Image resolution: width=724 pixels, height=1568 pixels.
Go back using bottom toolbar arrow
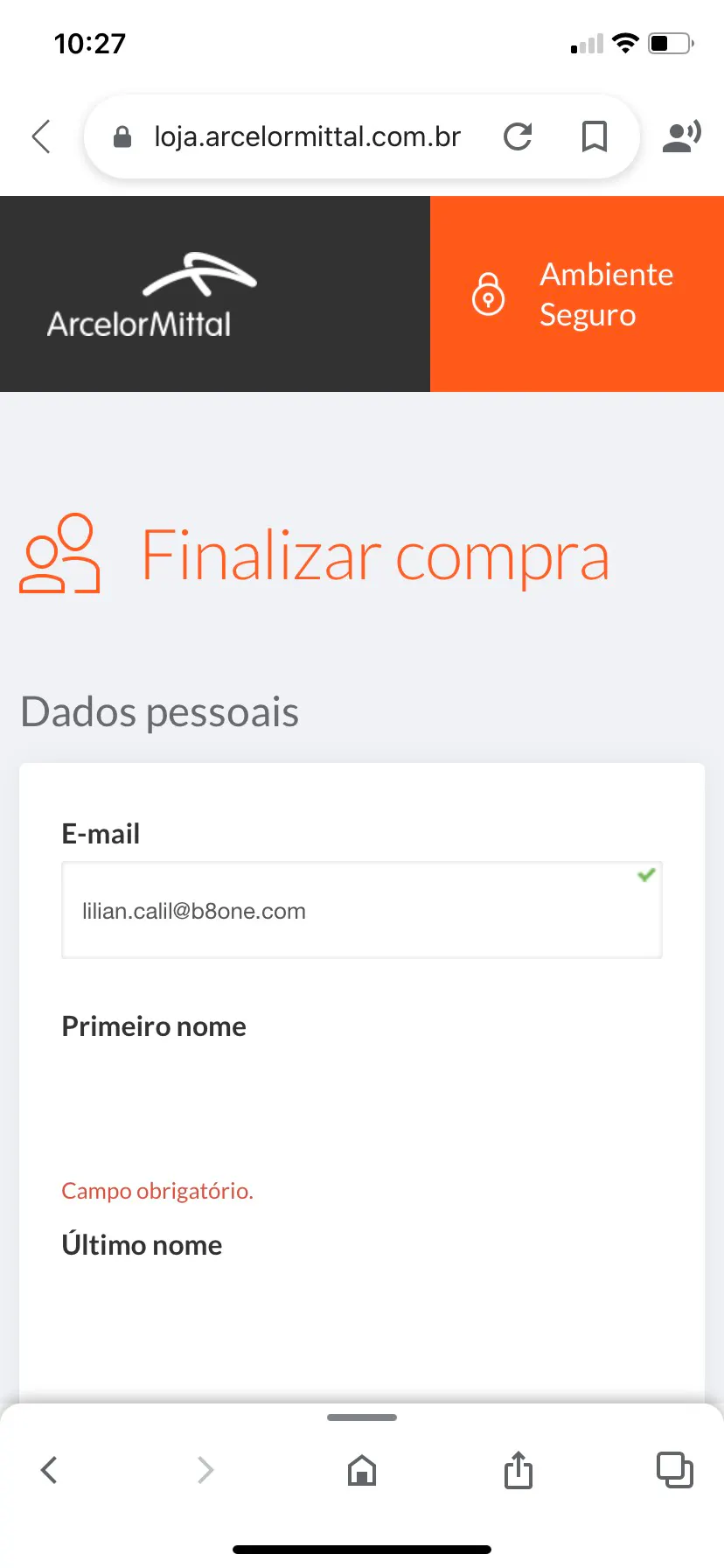tap(49, 1470)
